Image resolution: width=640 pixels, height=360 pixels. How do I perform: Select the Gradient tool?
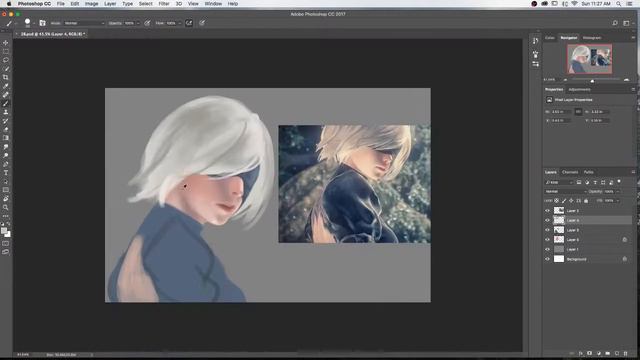pos(6,138)
